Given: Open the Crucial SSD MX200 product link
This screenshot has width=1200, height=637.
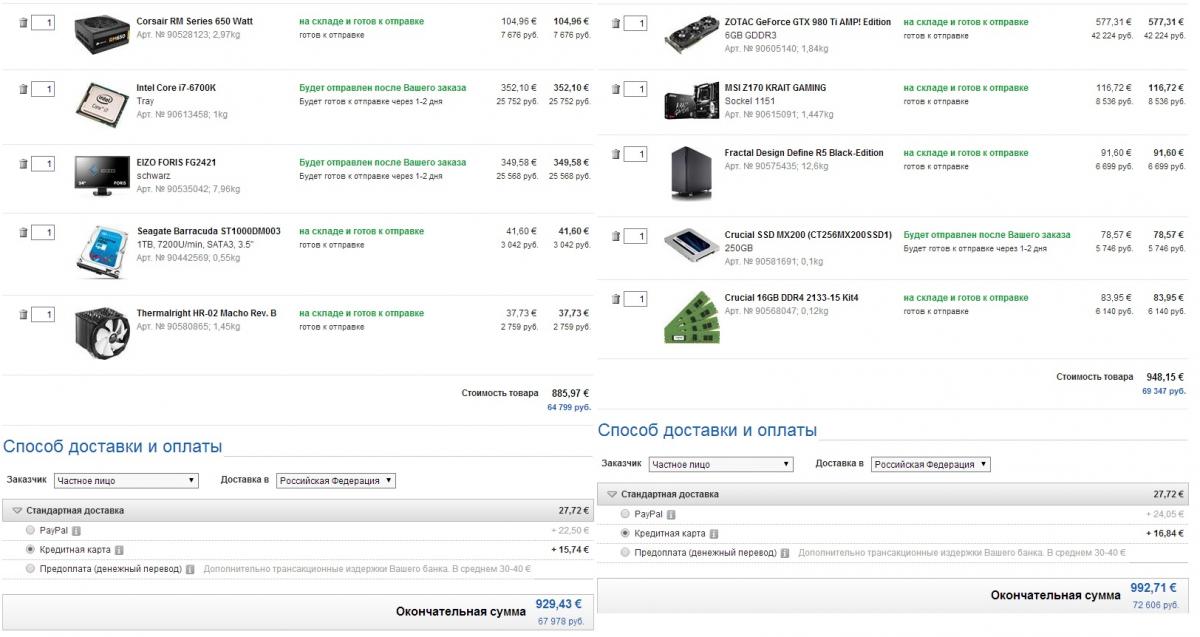Looking at the screenshot, I should (x=808, y=235).
